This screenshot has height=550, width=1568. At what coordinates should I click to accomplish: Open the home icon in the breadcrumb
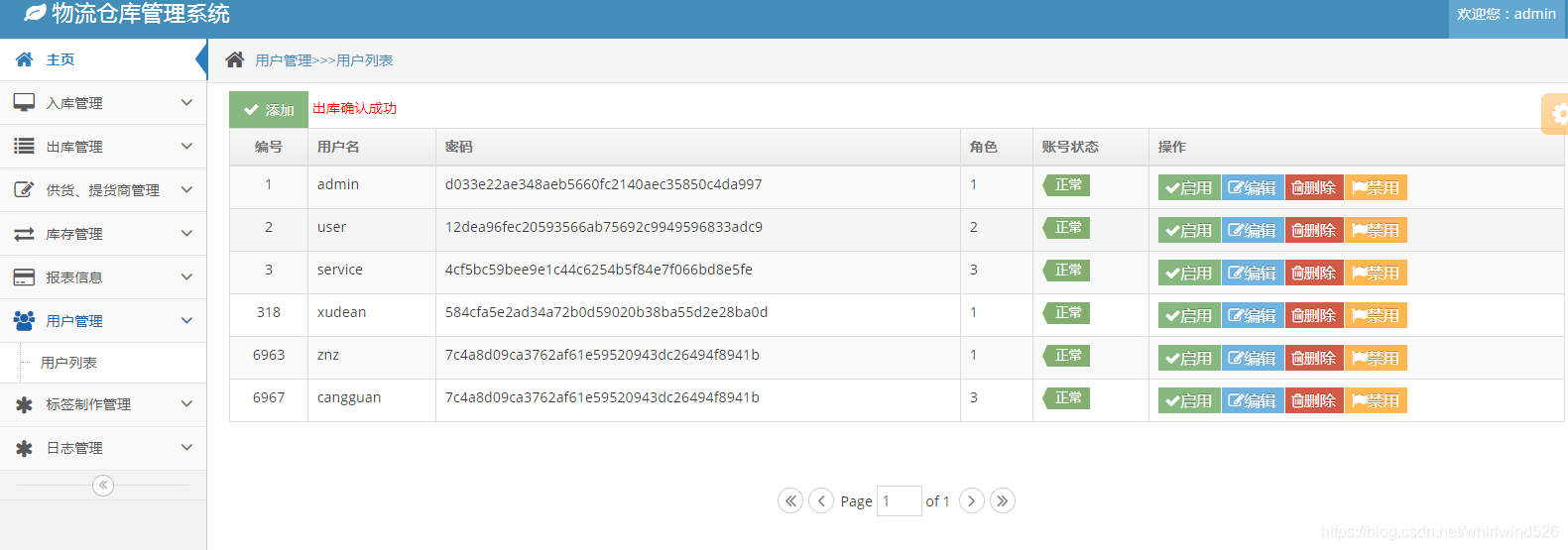235,59
